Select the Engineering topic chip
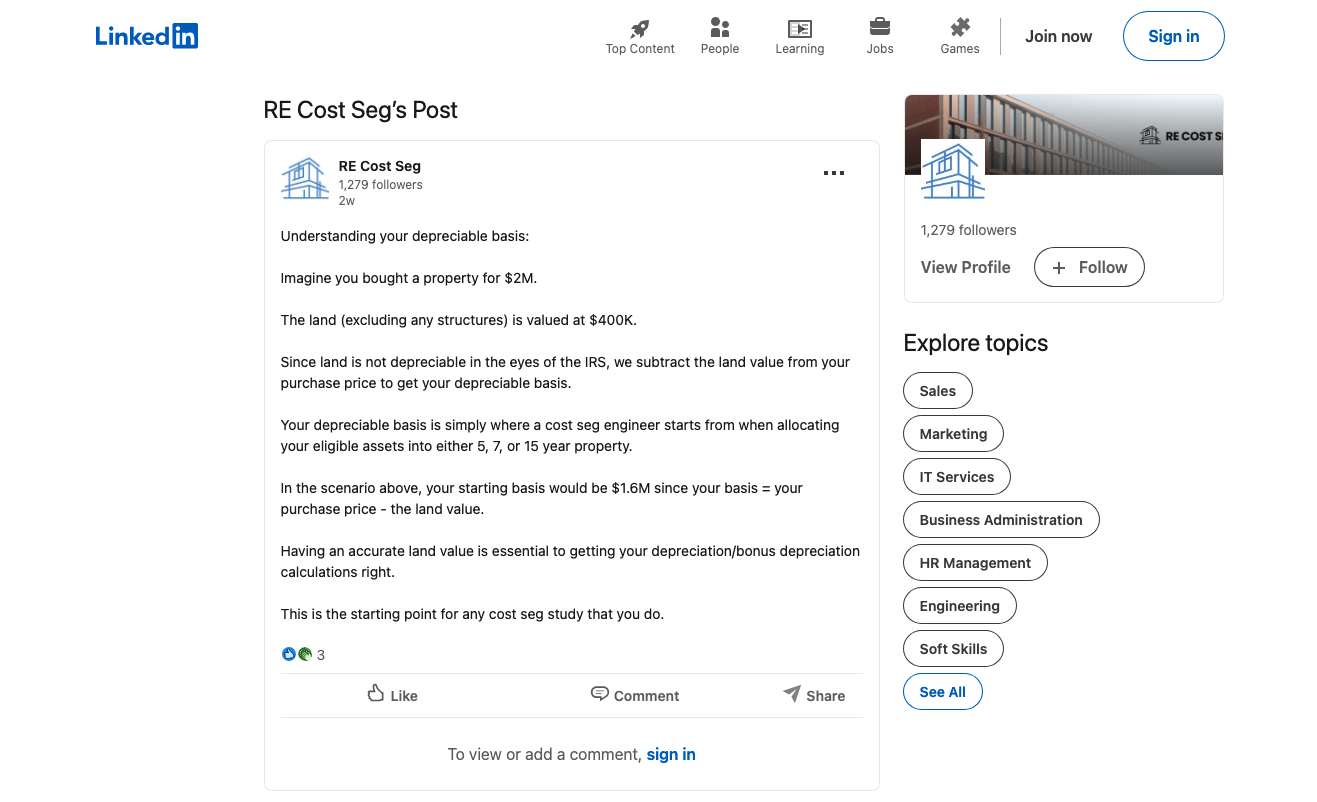1317x802 pixels. (x=959, y=606)
